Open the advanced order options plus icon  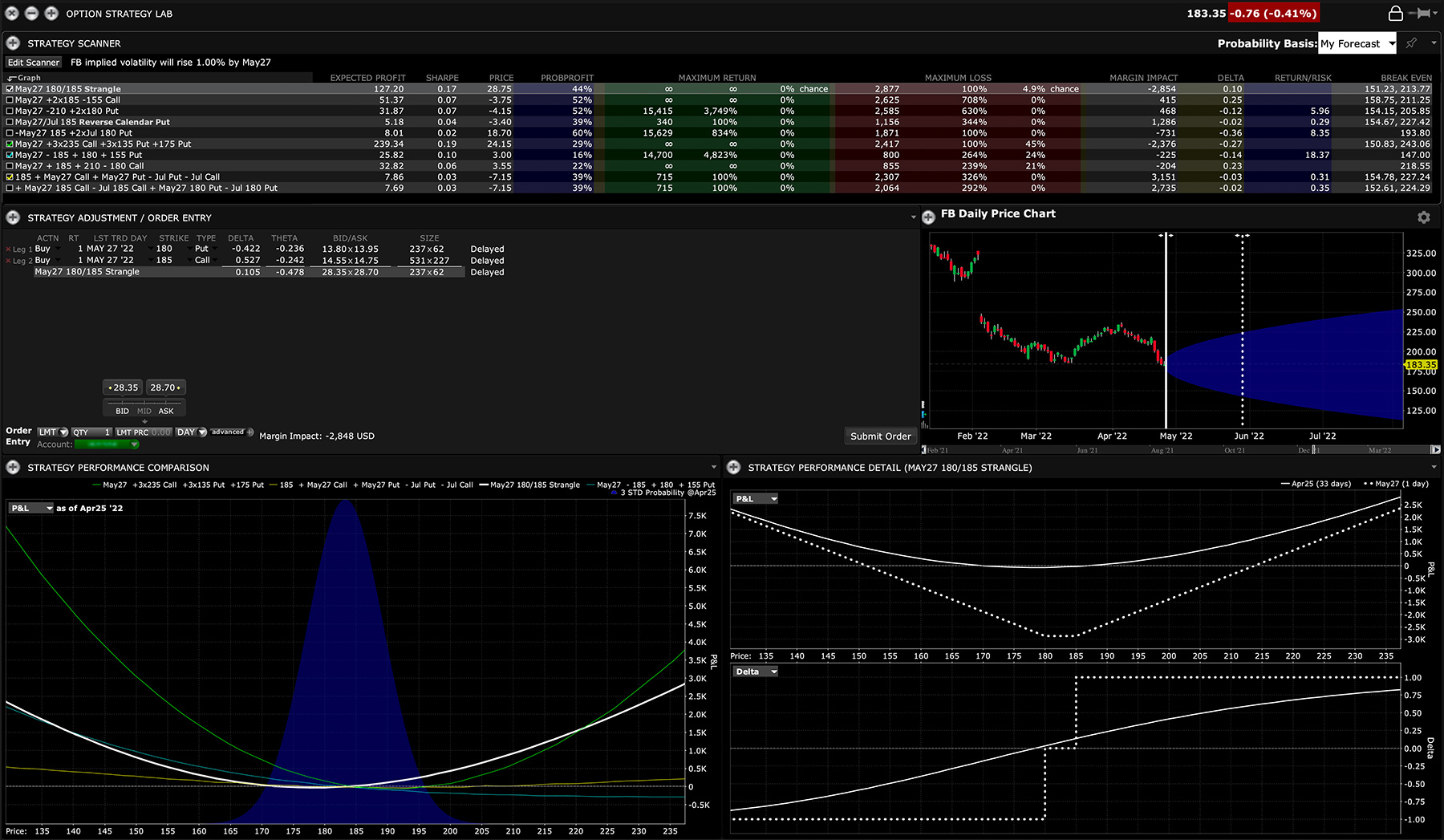249,432
